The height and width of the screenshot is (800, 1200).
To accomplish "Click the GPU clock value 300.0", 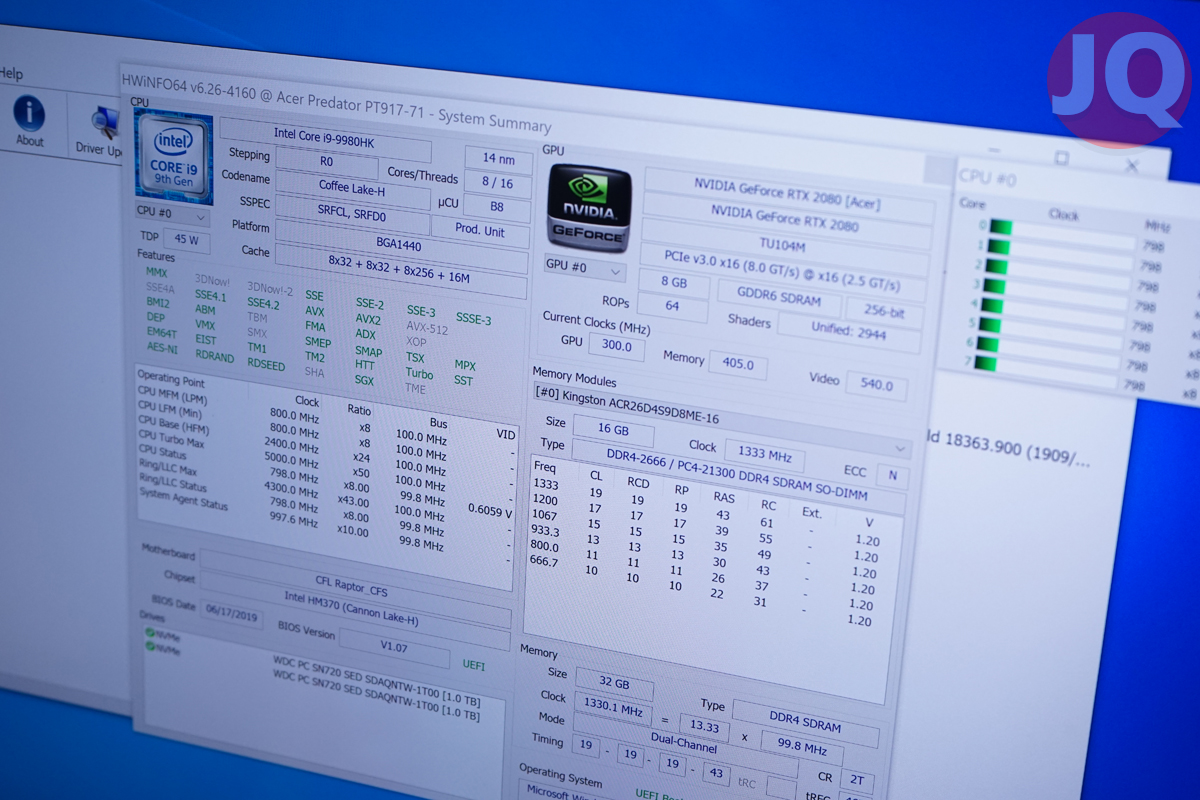I will point(616,346).
